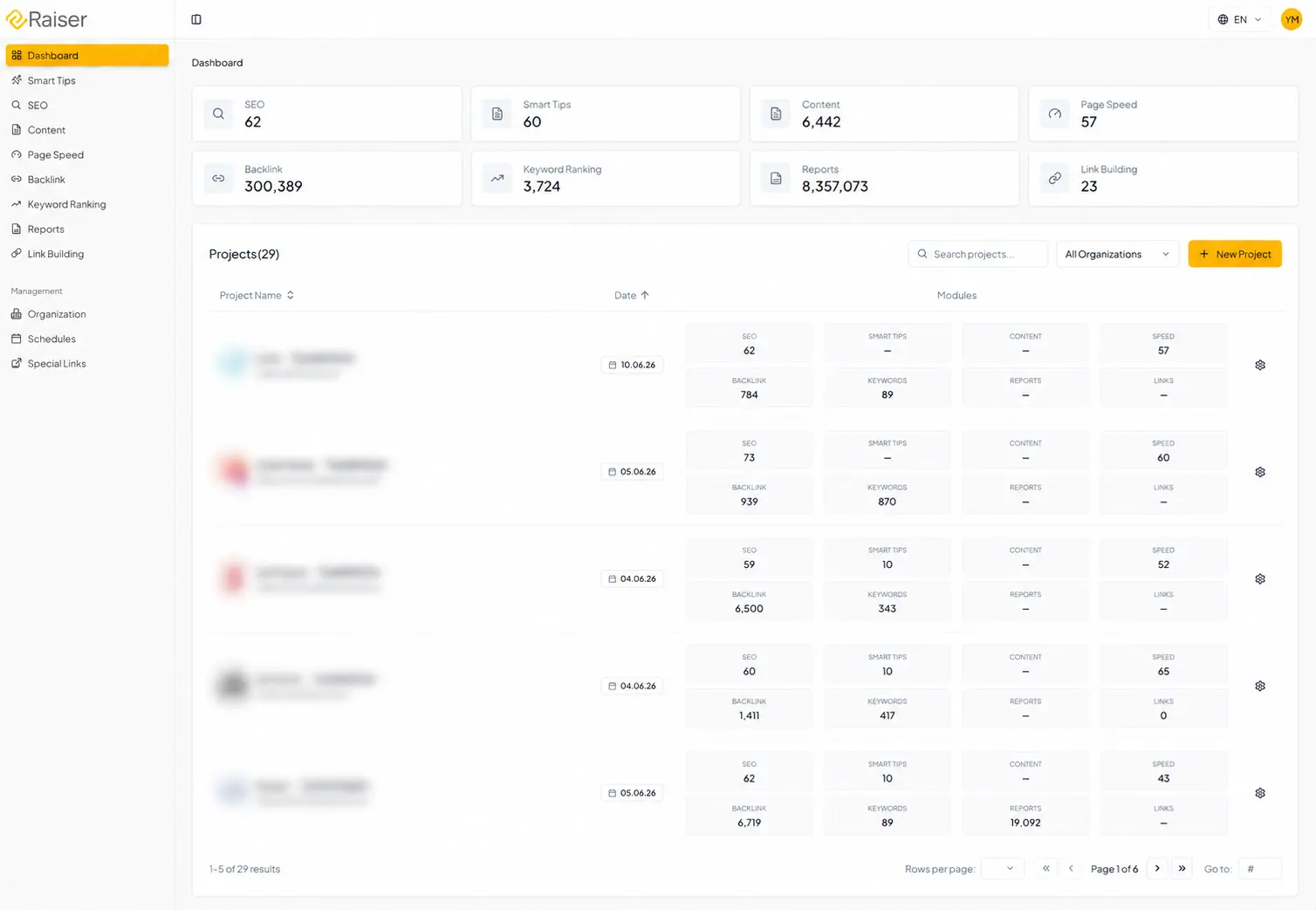Open the Page Speed 57 summary card
This screenshot has width=1316, height=910.
[1163, 113]
